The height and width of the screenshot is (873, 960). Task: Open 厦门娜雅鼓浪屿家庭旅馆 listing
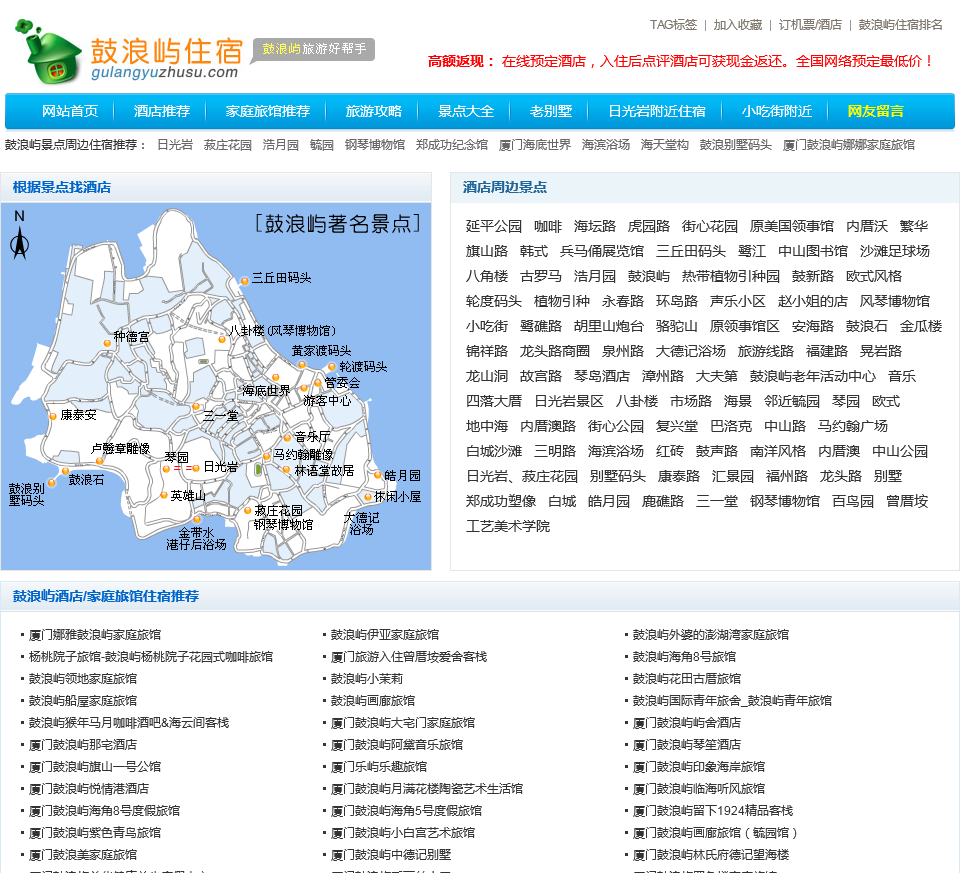pos(95,634)
